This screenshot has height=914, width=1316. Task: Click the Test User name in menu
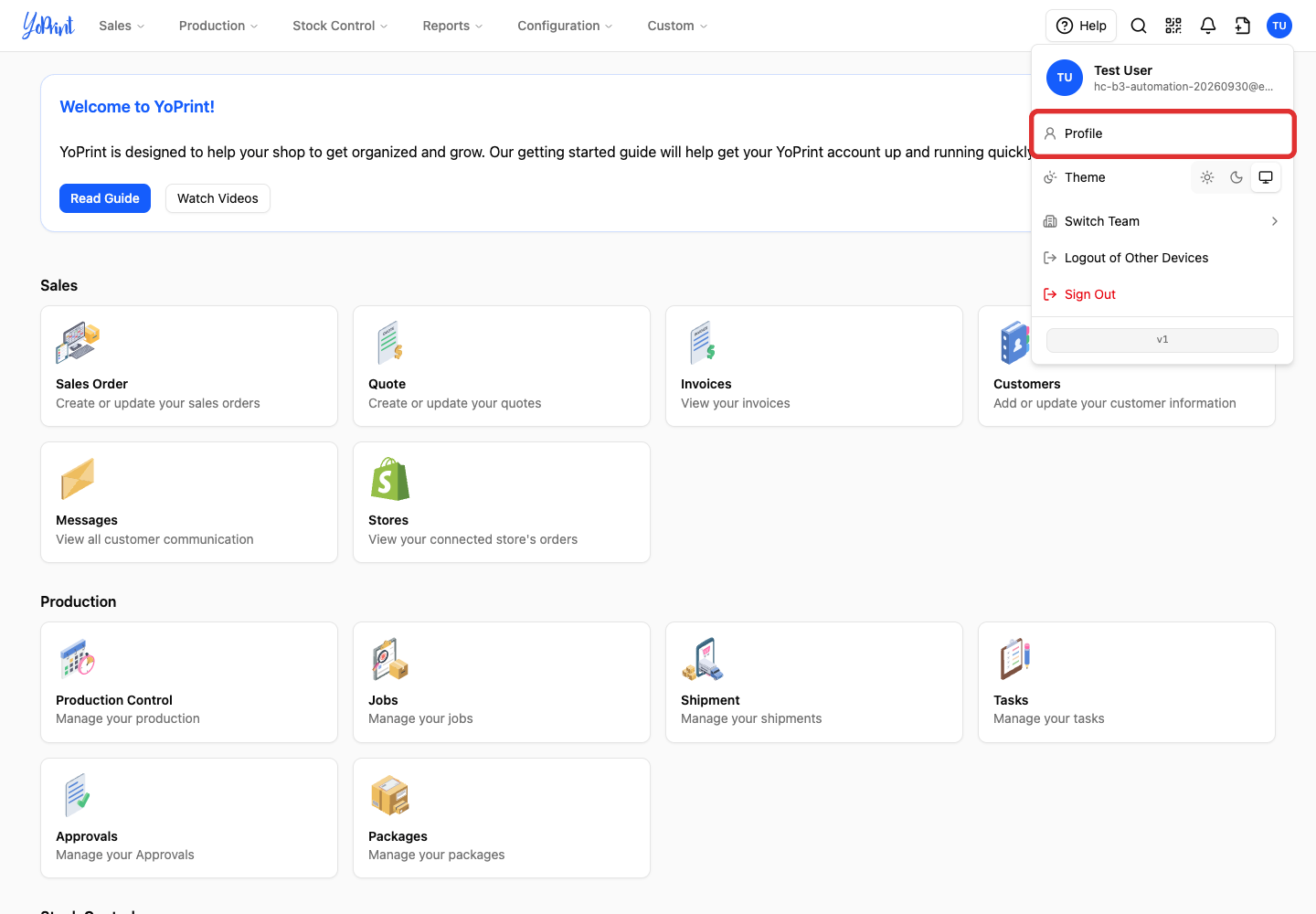pos(1123,70)
